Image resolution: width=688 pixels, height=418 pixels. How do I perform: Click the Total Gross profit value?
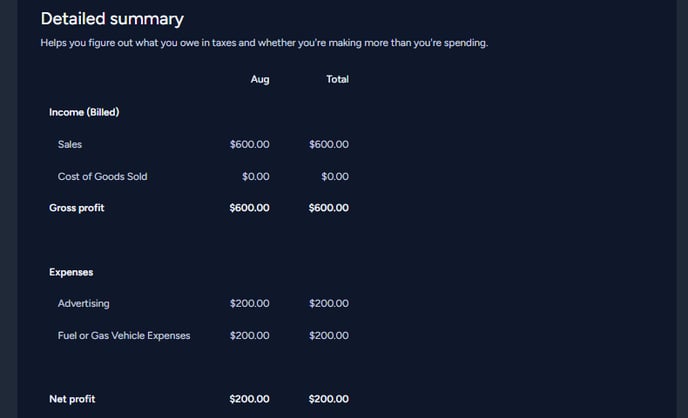[x=329, y=208]
